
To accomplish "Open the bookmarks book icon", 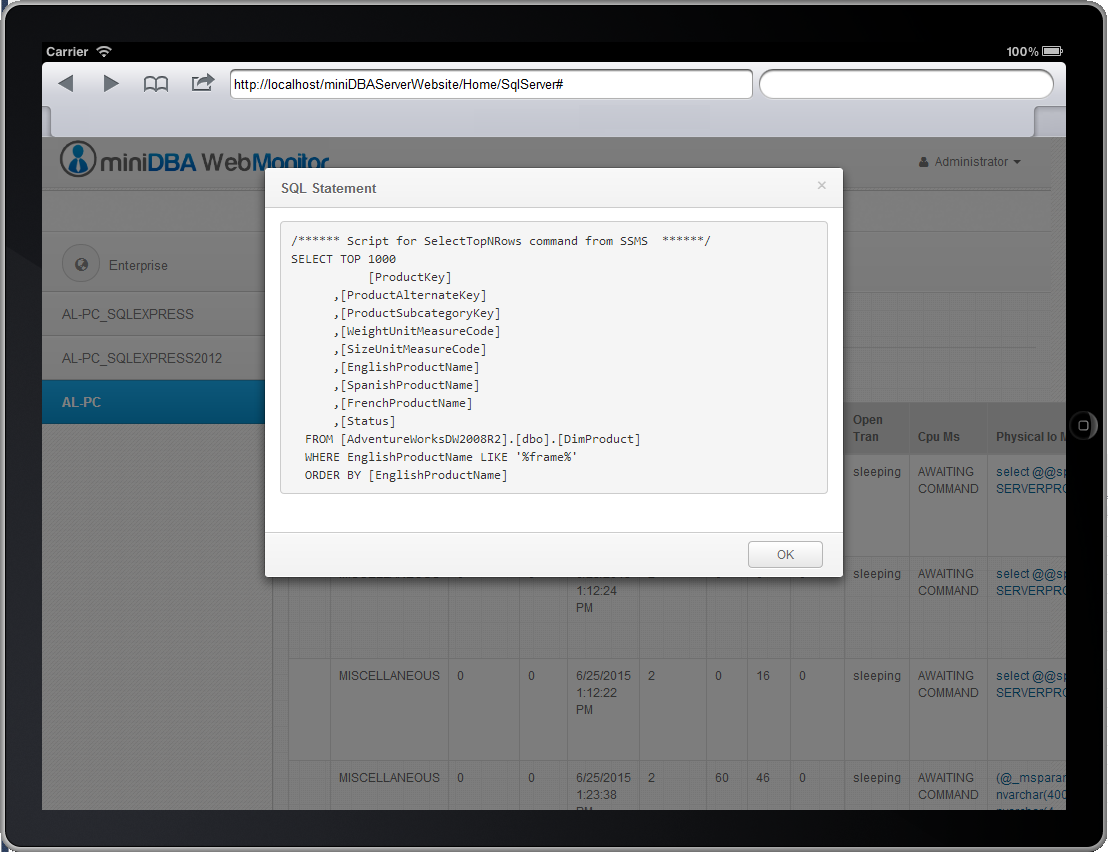I will (155, 84).
